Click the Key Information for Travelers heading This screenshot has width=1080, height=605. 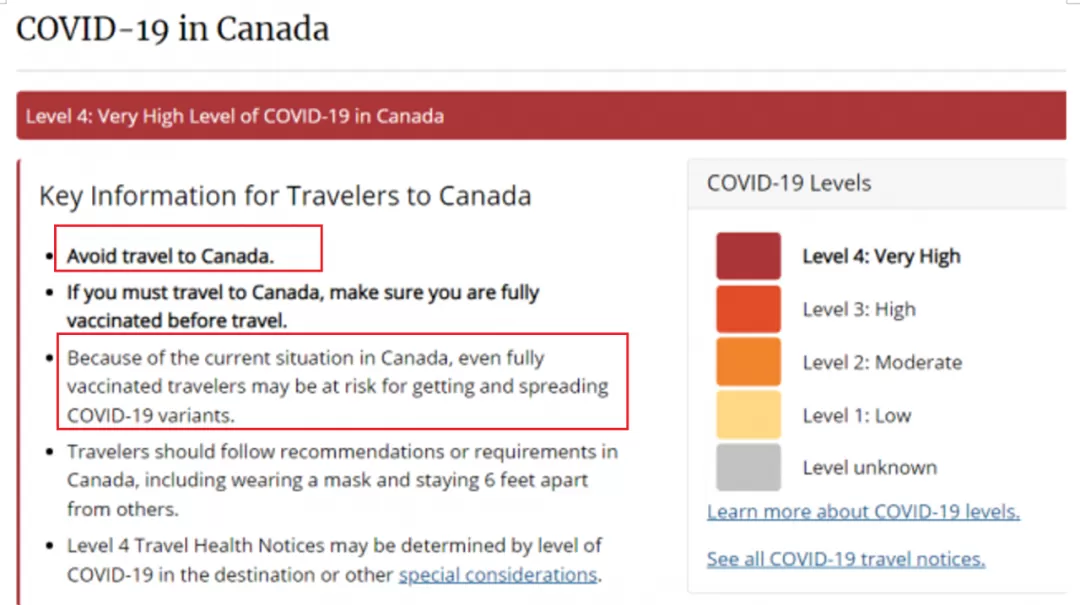(x=285, y=196)
